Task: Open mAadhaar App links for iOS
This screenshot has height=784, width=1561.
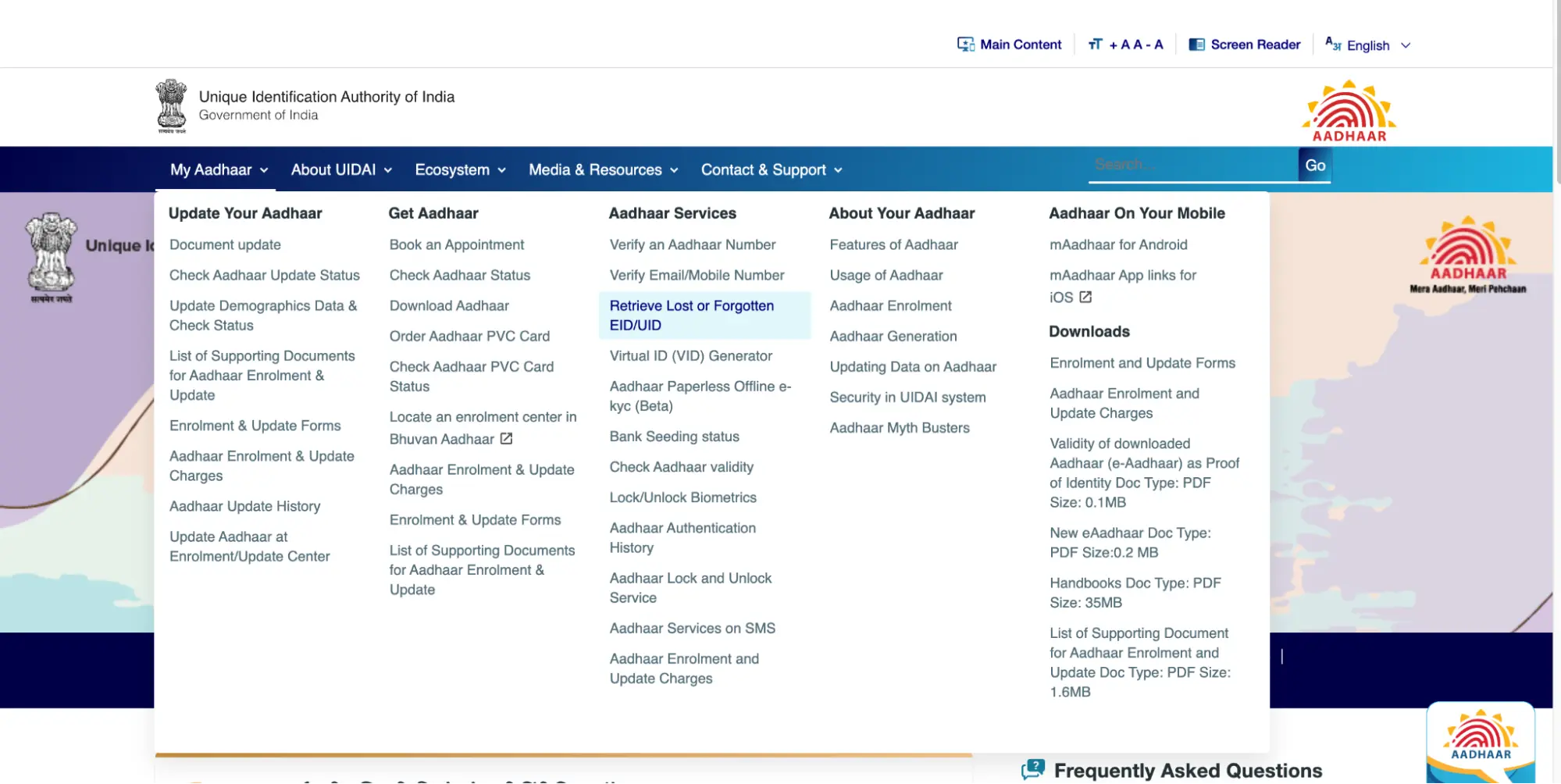Action: click(1123, 286)
